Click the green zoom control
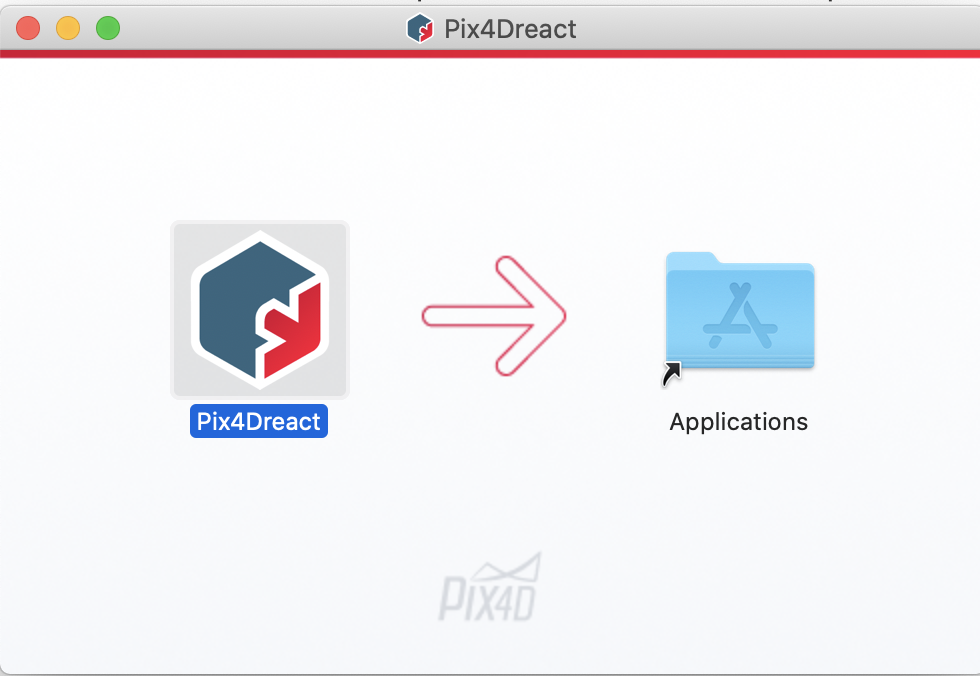The image size is (980, 676). pos(107,28)
